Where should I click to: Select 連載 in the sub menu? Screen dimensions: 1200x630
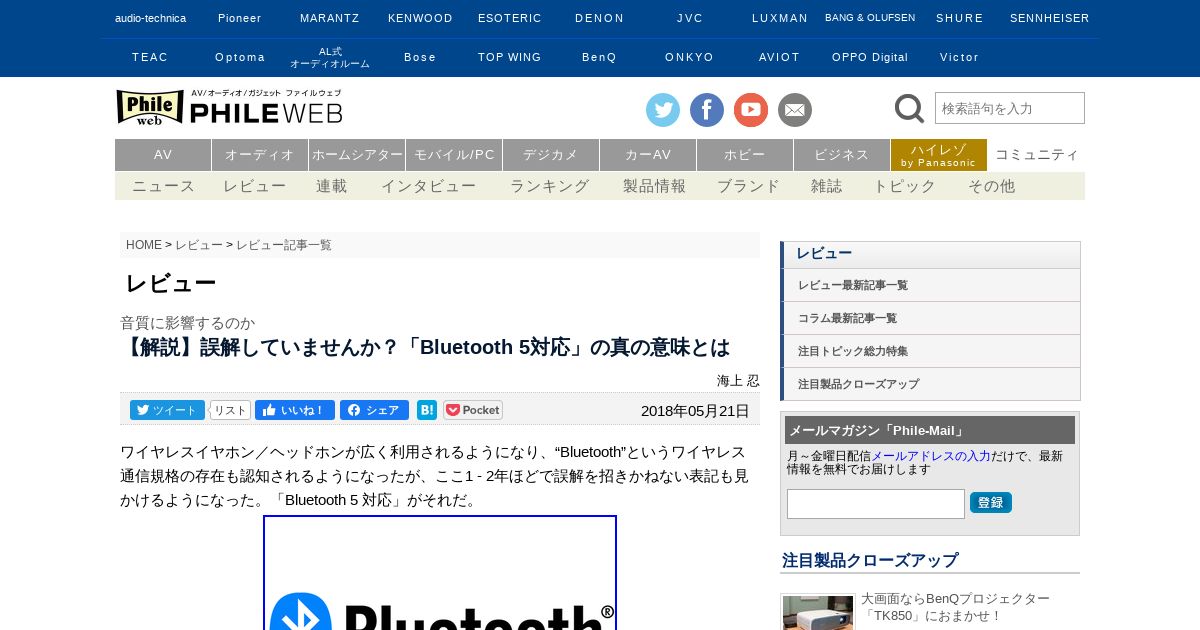(332, 186)
